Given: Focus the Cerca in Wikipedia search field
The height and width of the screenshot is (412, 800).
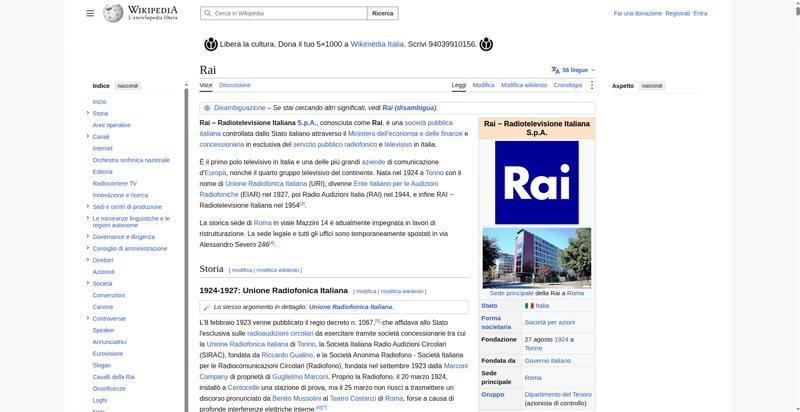Looking at the screenshot, I should [x=284, y=13].
